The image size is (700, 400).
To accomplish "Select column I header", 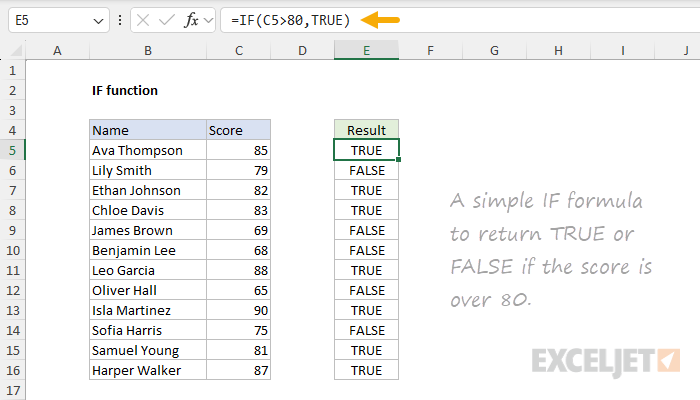I will coord(622,50).
